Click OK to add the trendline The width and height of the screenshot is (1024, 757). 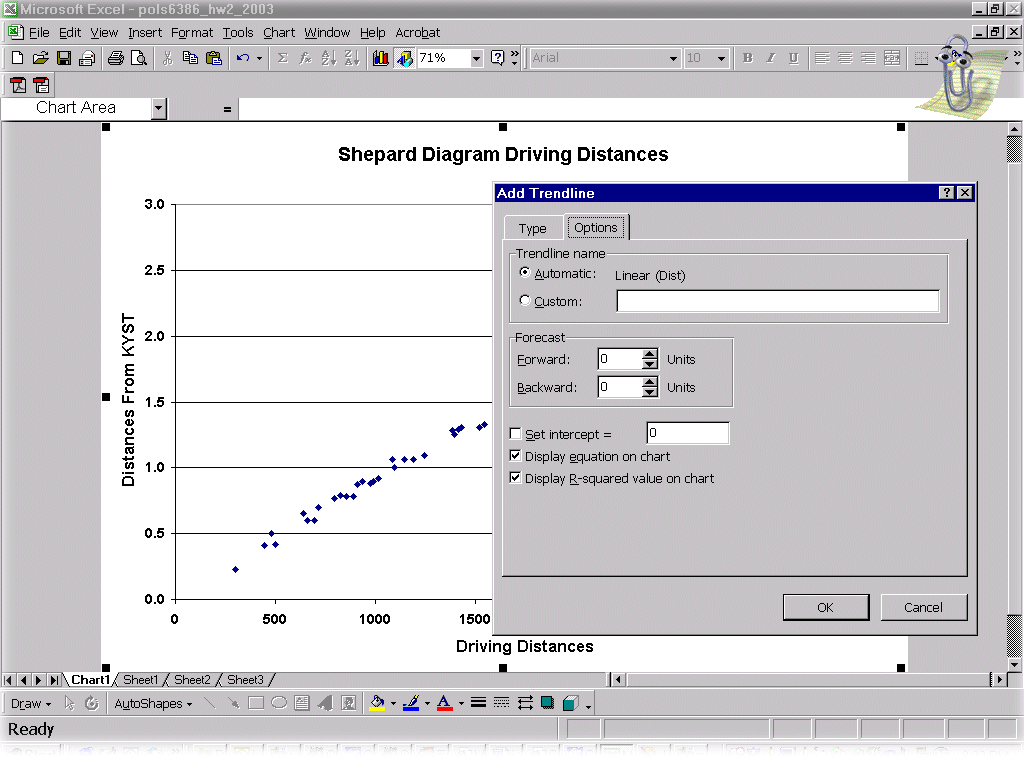[825, 607]
